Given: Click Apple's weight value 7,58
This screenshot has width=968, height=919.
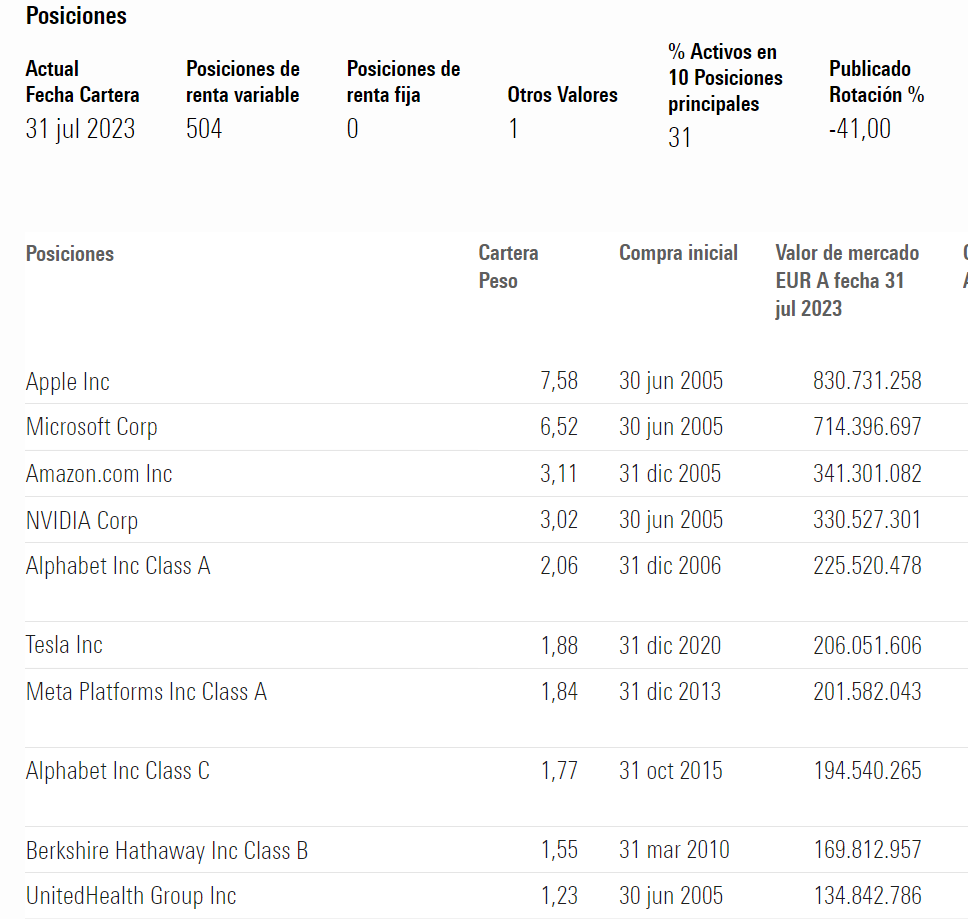Looking at the screenshot, I should [x=559, y=381].
